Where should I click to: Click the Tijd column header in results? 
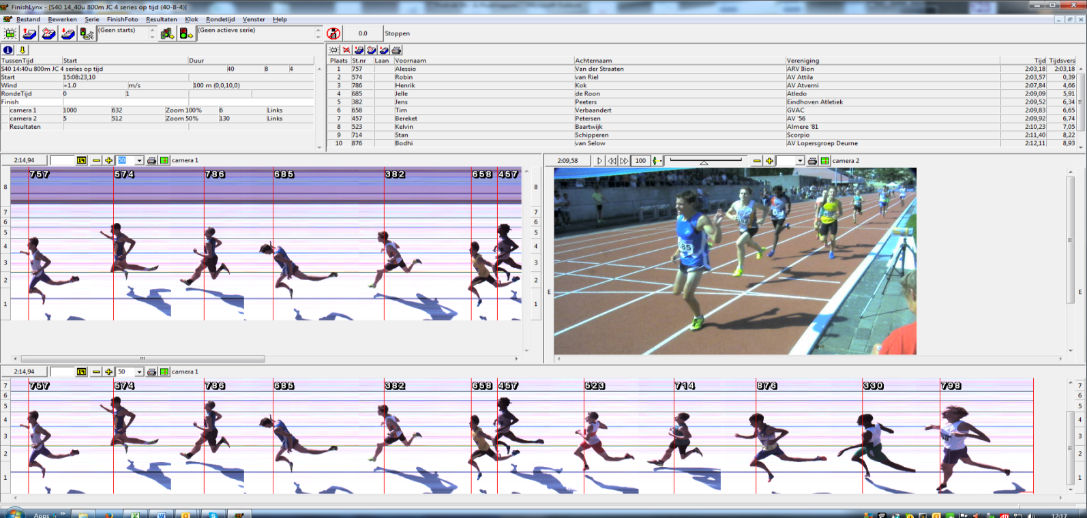point(1039,61)
